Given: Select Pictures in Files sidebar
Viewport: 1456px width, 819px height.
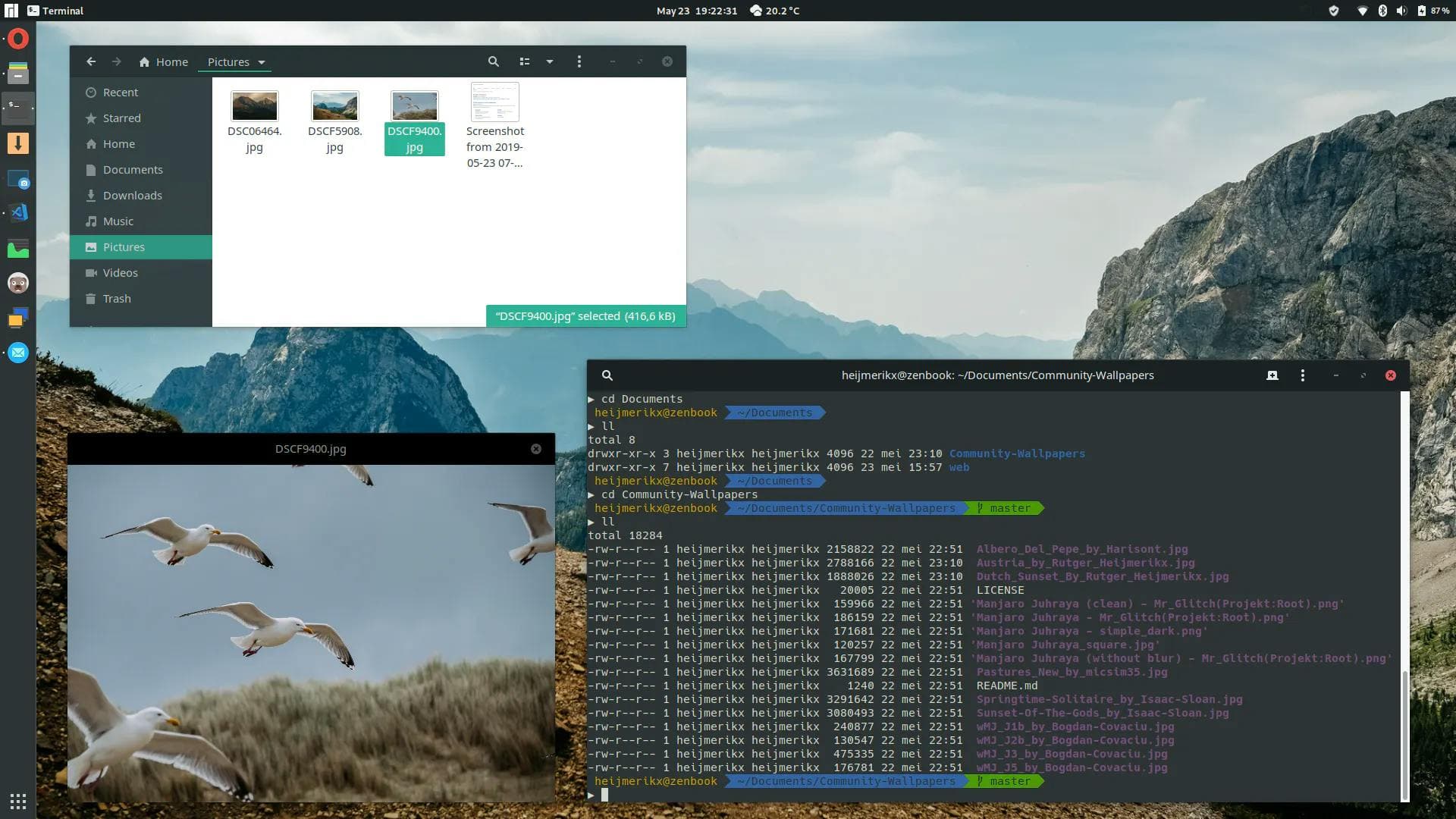Looking at the screenshot, I should (141, 247).
